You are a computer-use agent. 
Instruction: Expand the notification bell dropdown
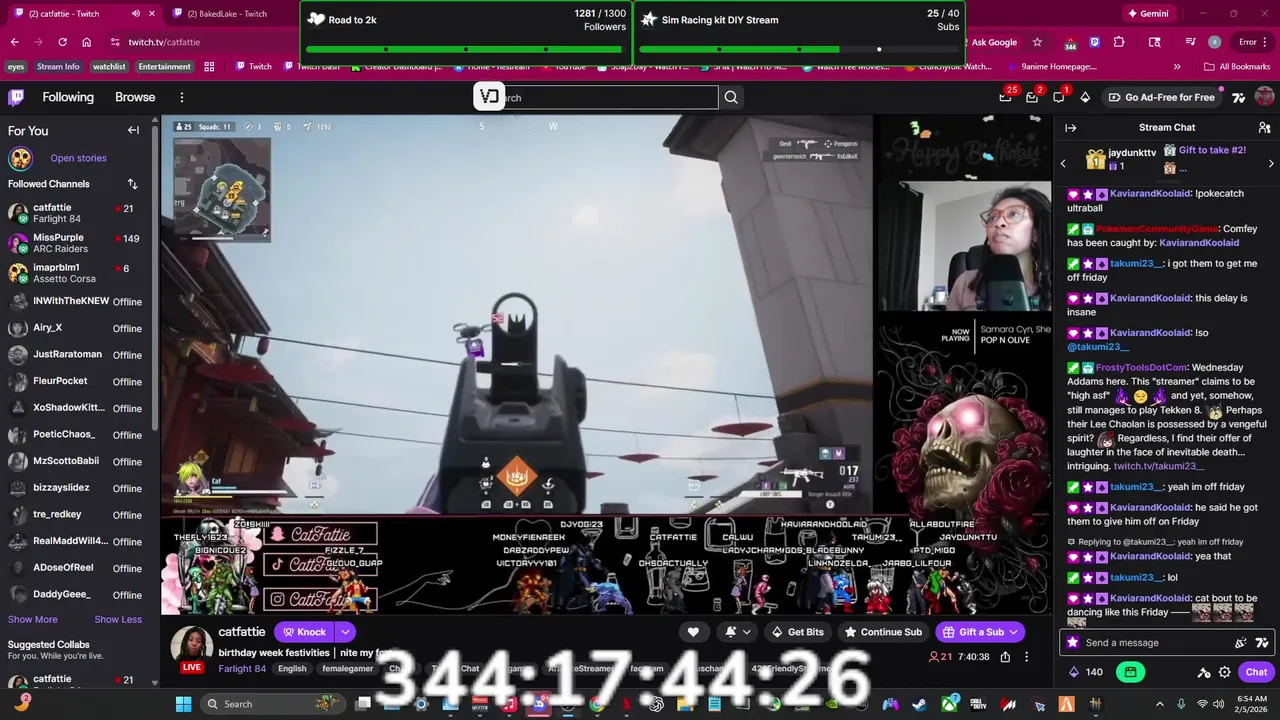738,632
